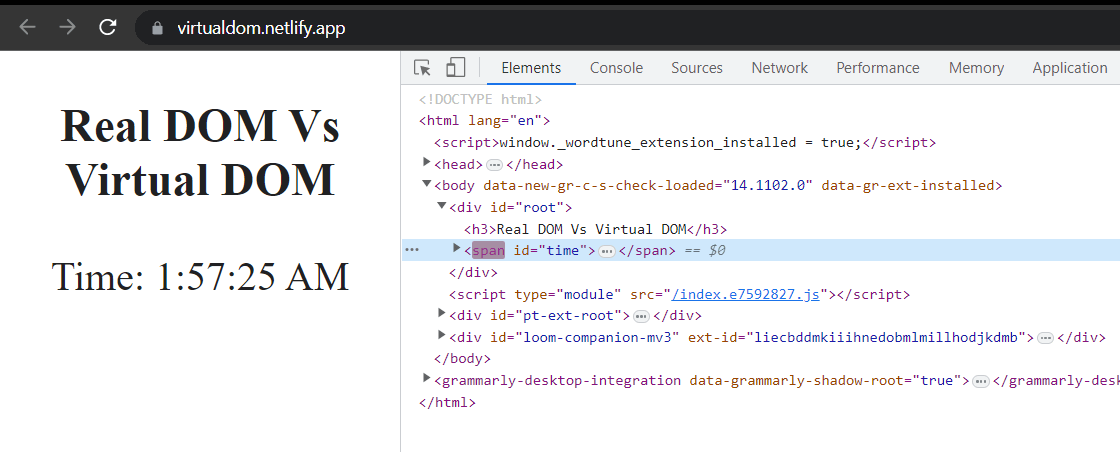The image size is (1120, 452).
Task: Click the URL address bar text
Action: pos(261,28)
